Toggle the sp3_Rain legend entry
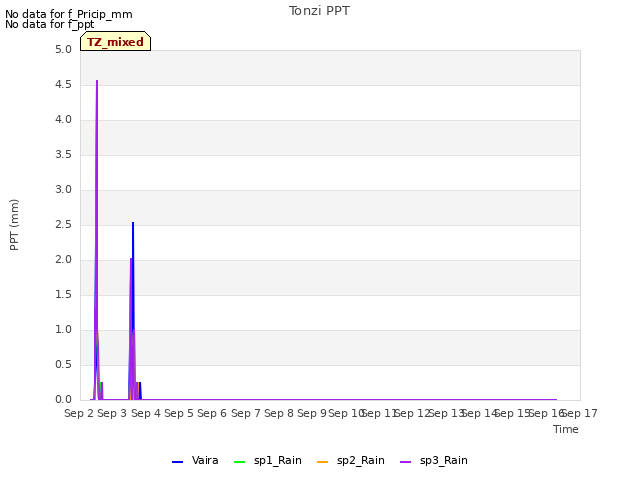640x480 pixels. click(x=433, y=461)
